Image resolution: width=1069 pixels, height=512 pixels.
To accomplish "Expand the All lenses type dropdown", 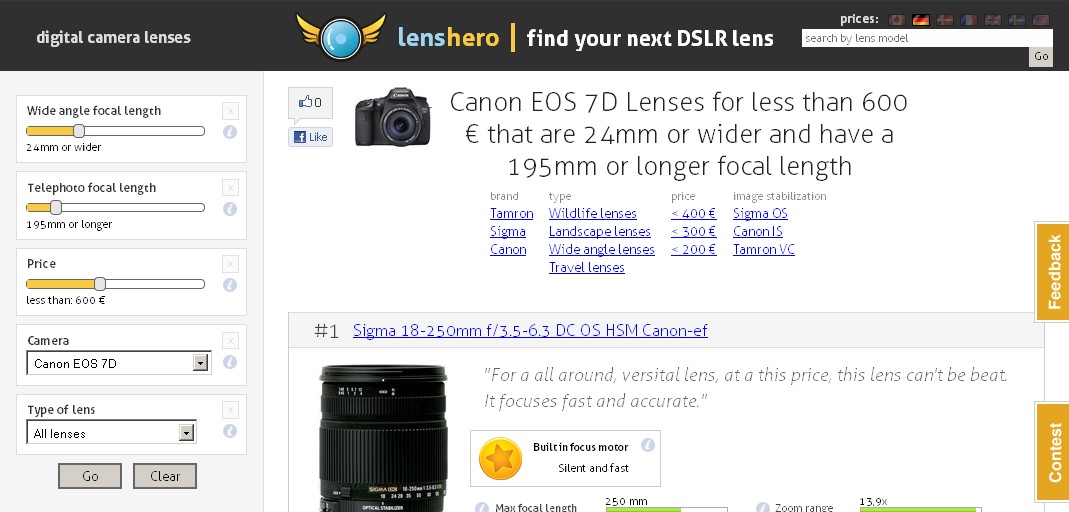I will [111, 433].
